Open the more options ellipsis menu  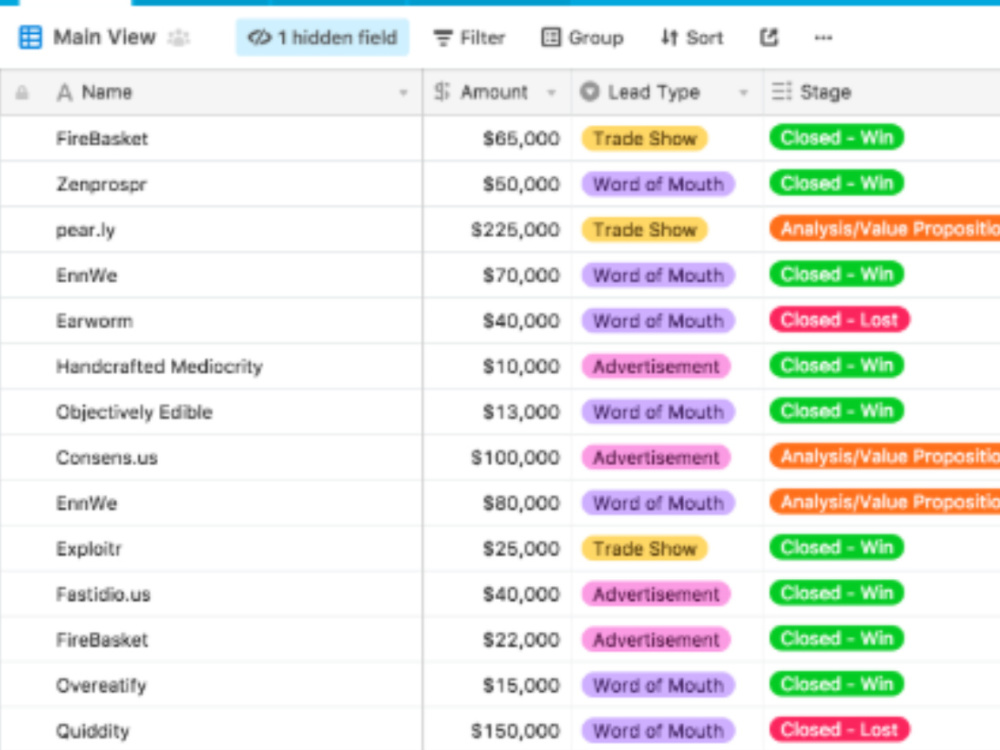pos(823,38)
